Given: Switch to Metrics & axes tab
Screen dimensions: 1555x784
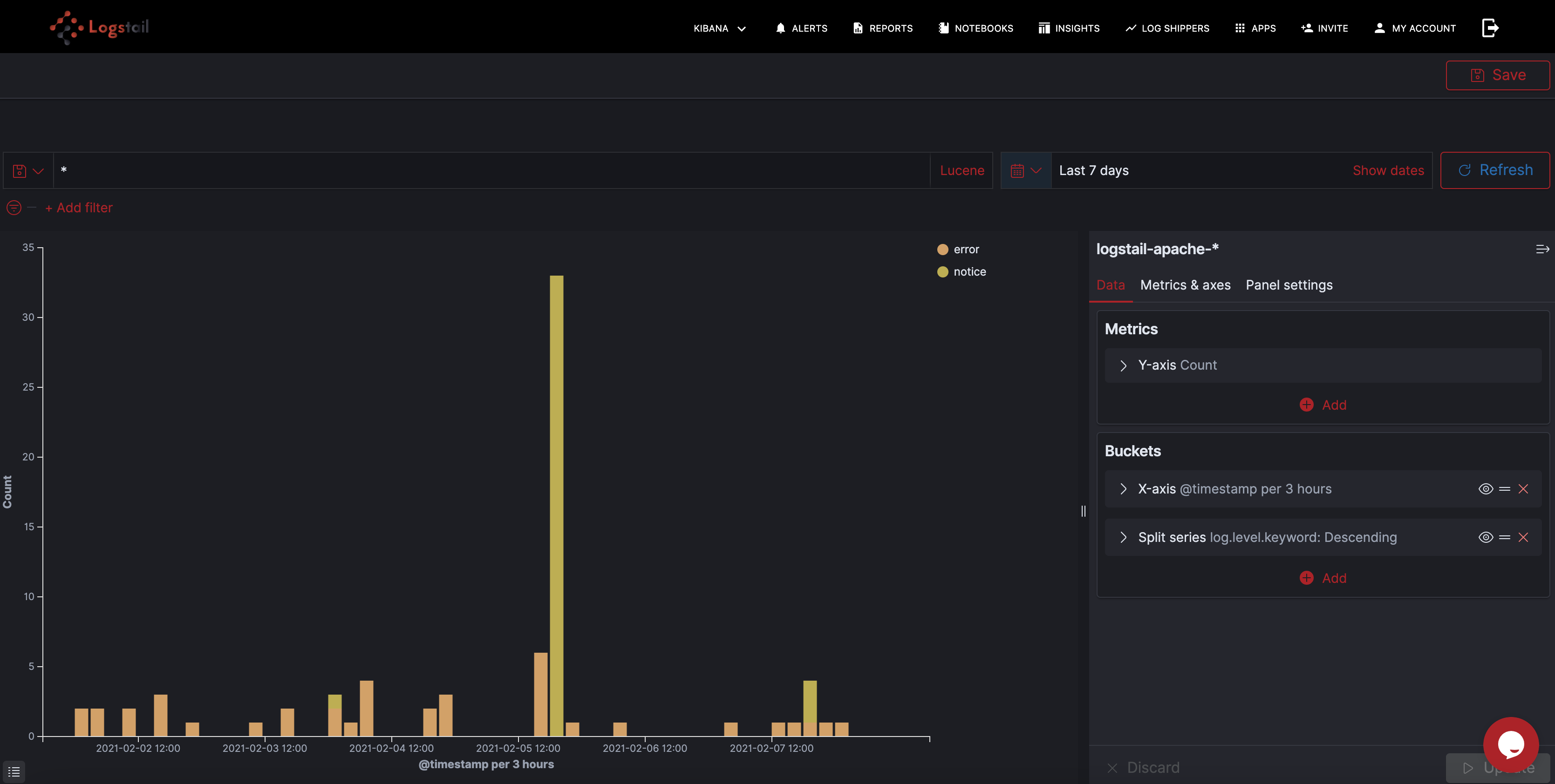Looking at the screenshot, I should [x=1185, y=285].
